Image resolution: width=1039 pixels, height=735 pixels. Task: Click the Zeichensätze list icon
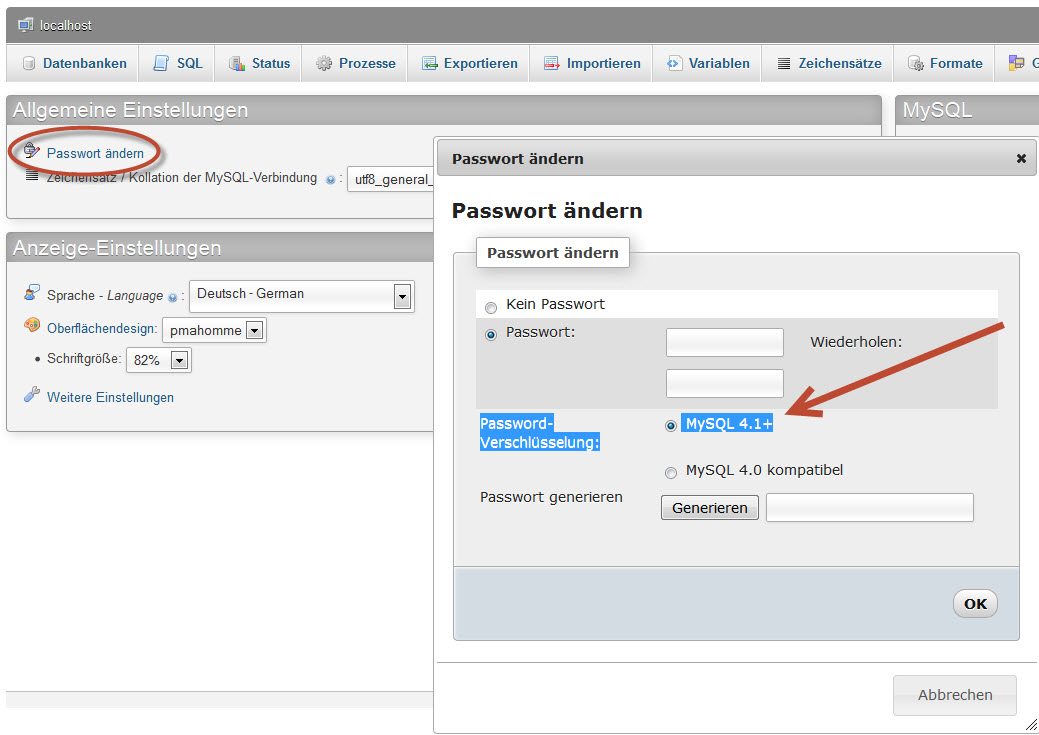(x=784, y=64)
